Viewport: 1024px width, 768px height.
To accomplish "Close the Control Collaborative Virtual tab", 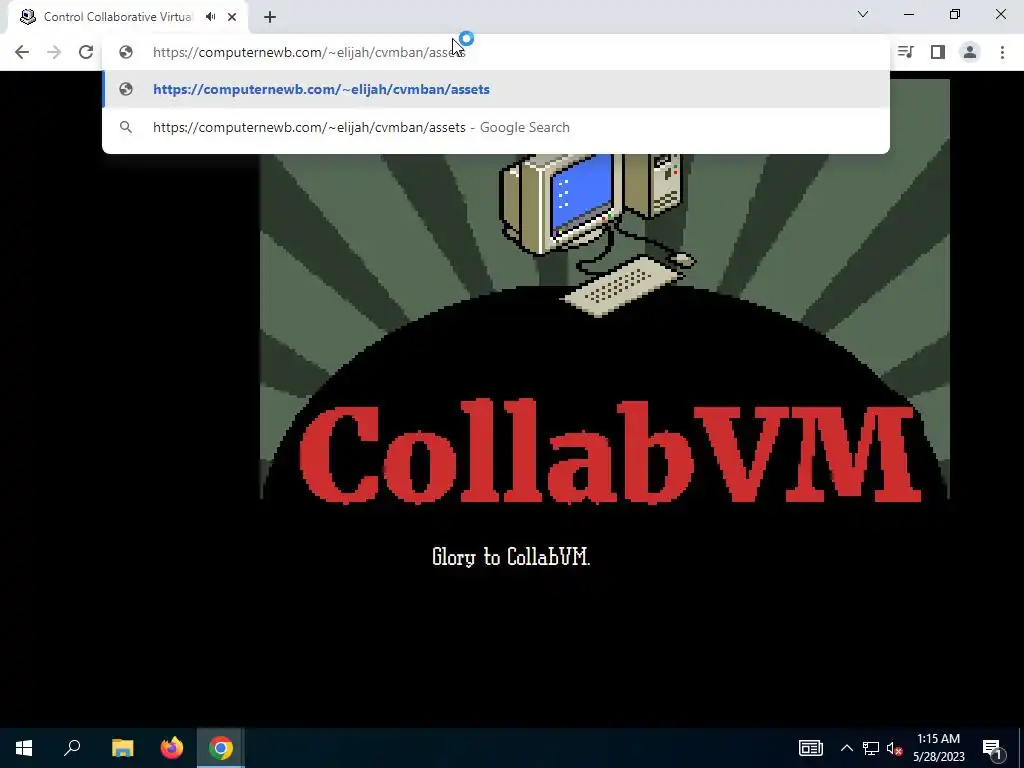I will click(232, 17).
